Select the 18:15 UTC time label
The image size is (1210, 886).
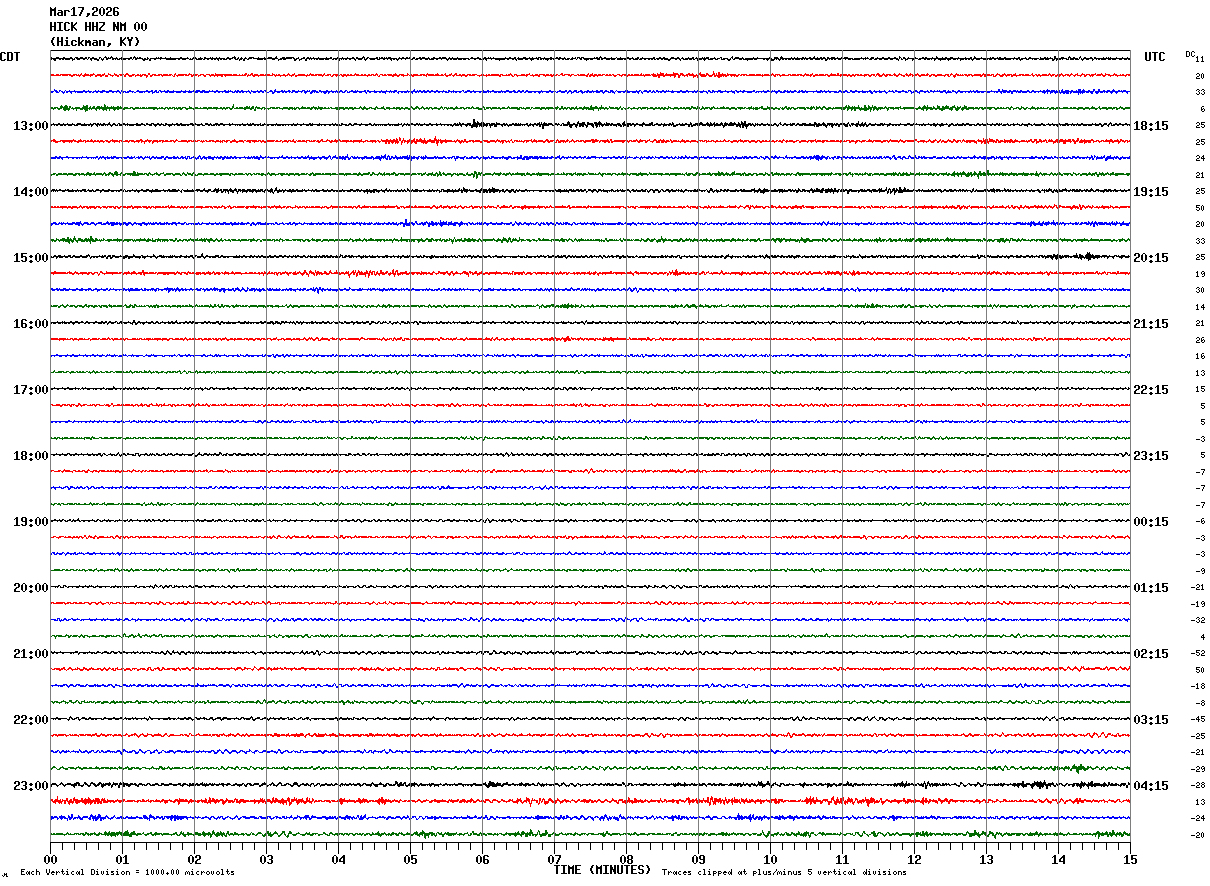click(1151, 126)
